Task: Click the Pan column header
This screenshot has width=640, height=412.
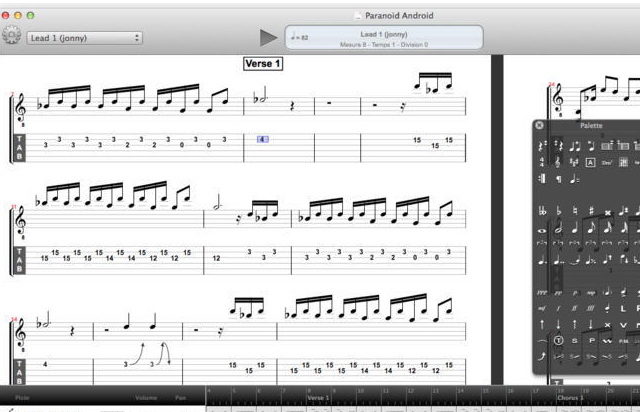Action: click(180, 397)
